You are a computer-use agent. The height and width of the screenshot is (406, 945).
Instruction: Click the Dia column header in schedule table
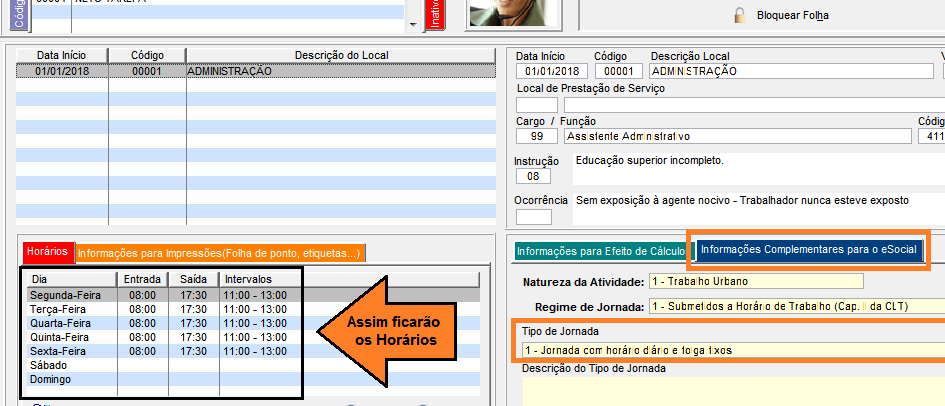click(71, 280)
